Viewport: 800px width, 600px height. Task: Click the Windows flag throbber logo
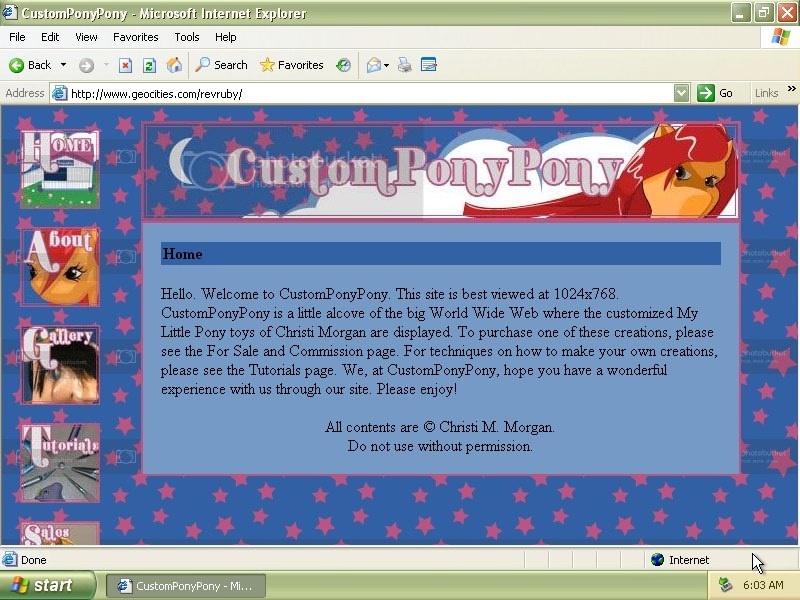[780, 37]
